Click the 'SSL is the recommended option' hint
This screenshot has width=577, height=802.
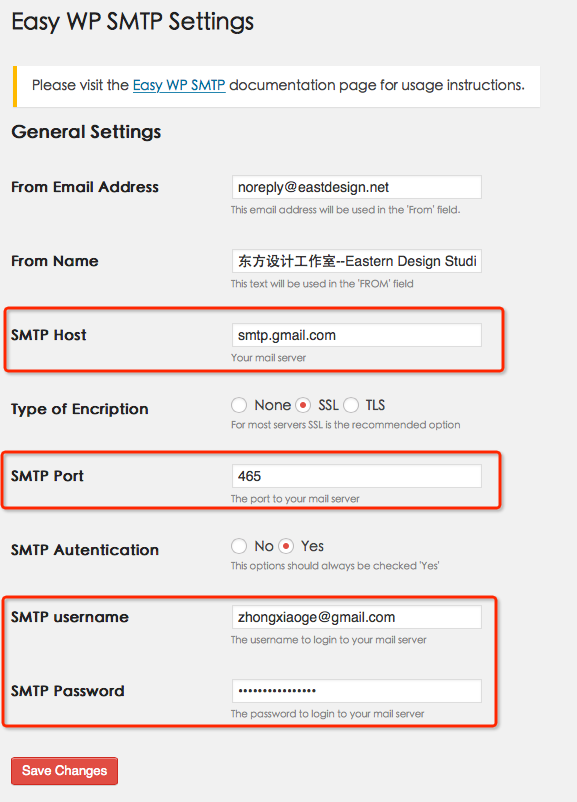(x=346, y=425)
